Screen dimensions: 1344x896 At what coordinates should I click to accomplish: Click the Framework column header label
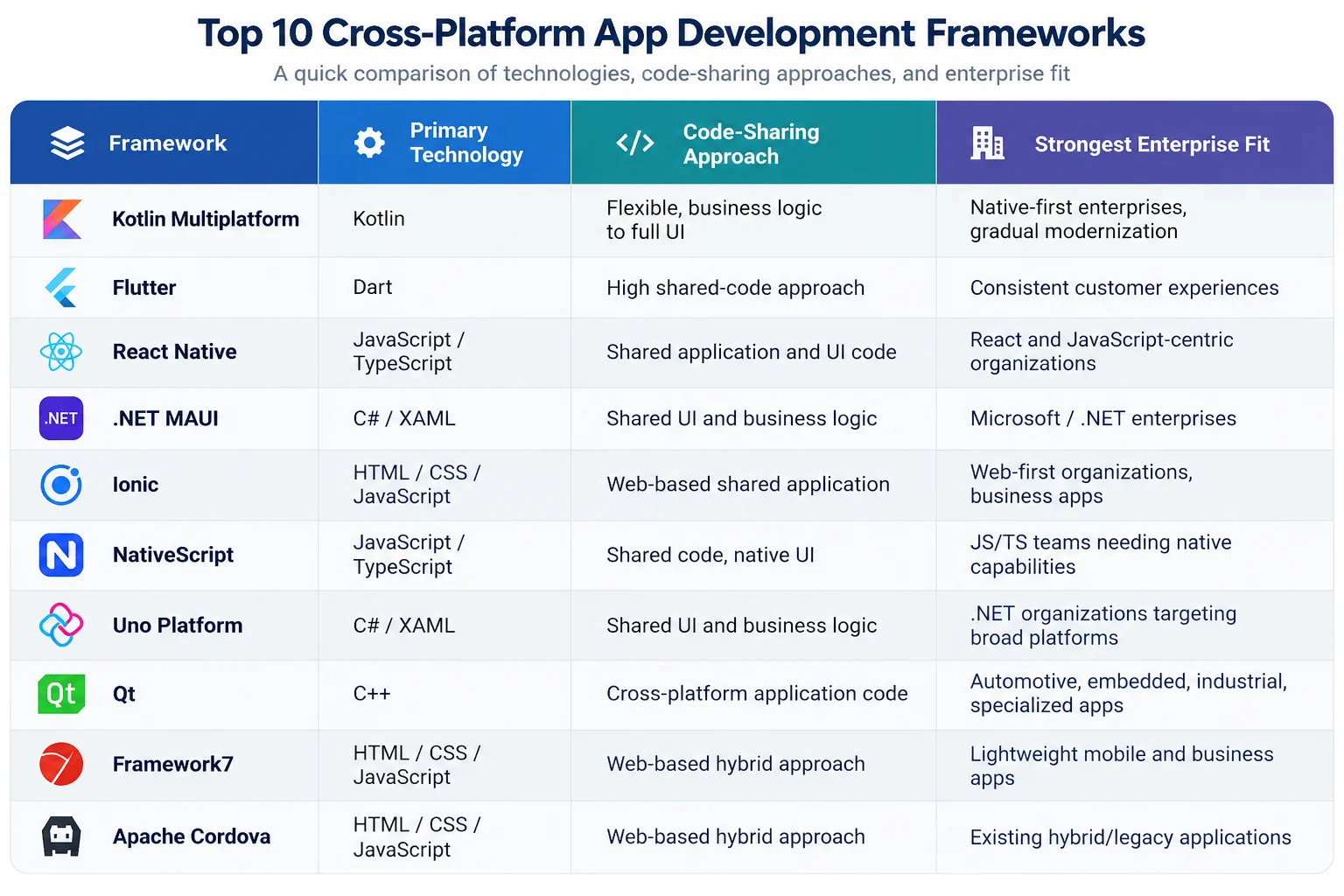point(168,143)
